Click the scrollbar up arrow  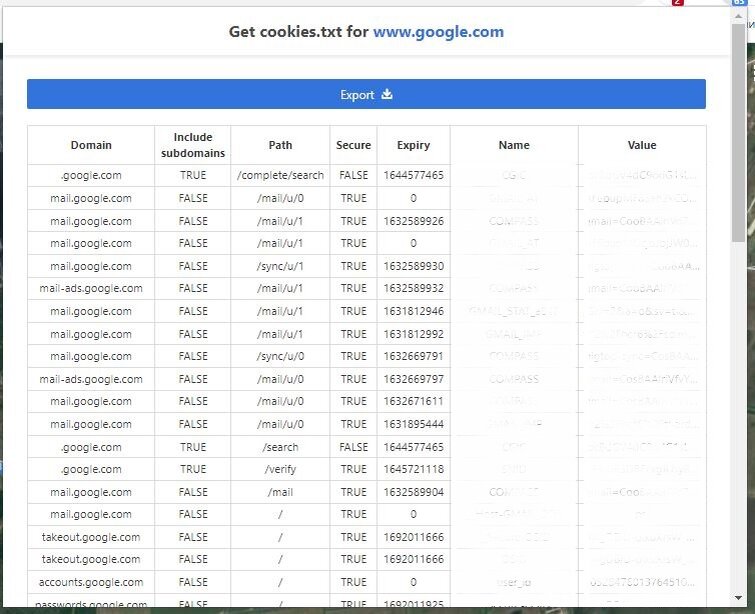738,16
